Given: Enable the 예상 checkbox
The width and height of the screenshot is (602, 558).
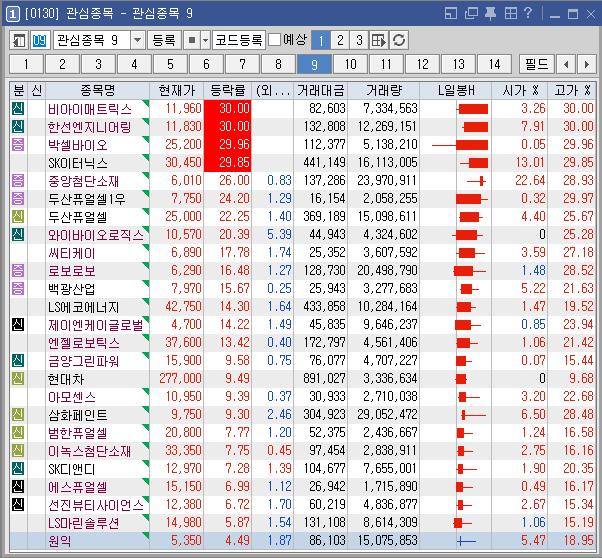Looking at the screenshot, I should click(x=275, y=40).
